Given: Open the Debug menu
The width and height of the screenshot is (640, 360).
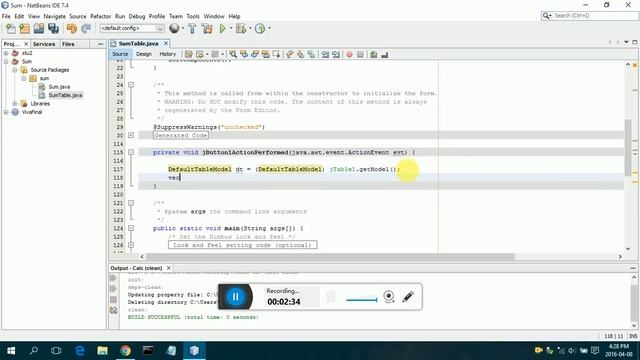Looking at the screenshot, I should [137, 16].
